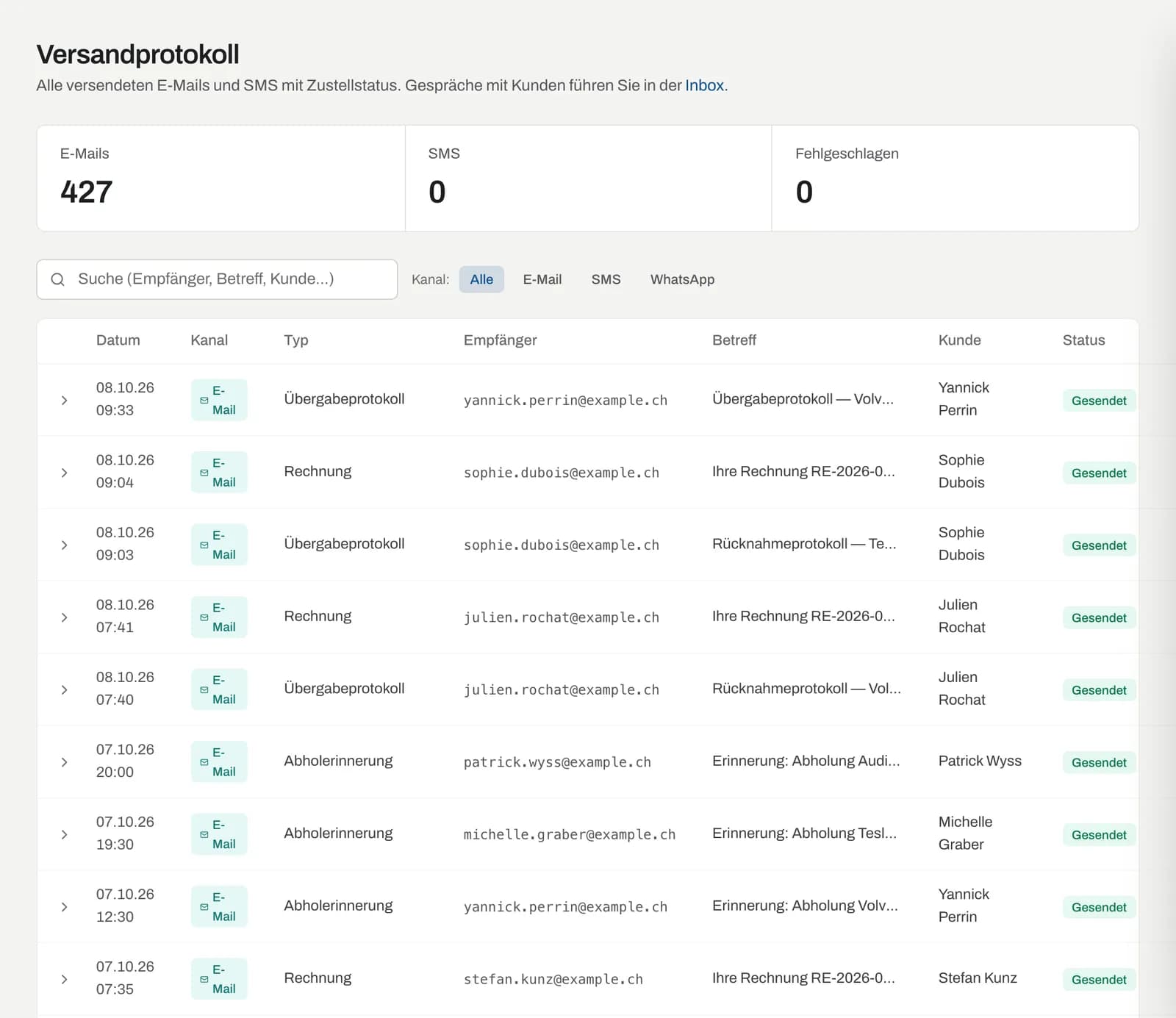Viewport: 1176px width, 1018px height.
Task: Click the Datum column header
Action: point(118,340)
